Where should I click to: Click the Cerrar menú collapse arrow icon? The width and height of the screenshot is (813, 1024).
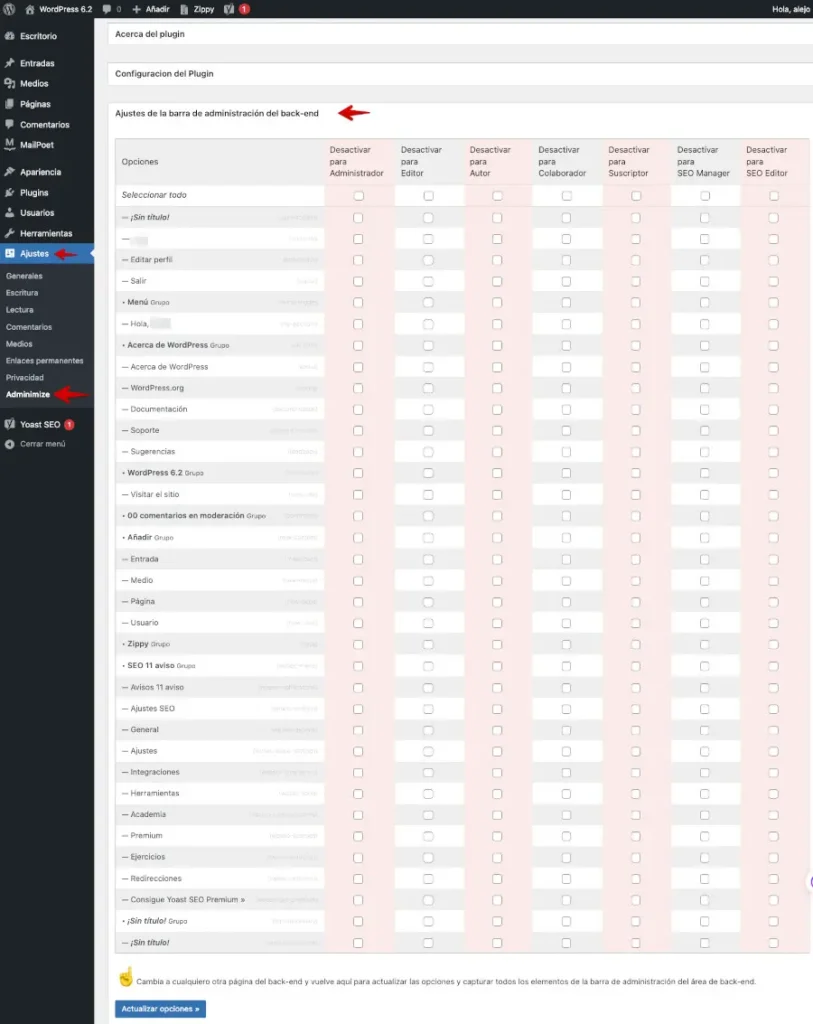point(9,444)
